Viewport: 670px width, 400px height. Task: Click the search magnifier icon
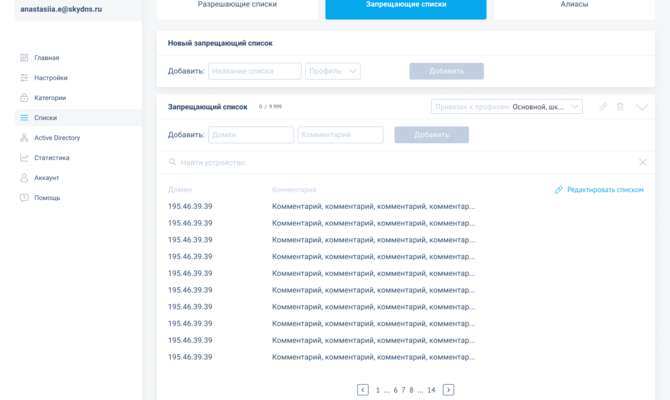click(x=172, y=162)
